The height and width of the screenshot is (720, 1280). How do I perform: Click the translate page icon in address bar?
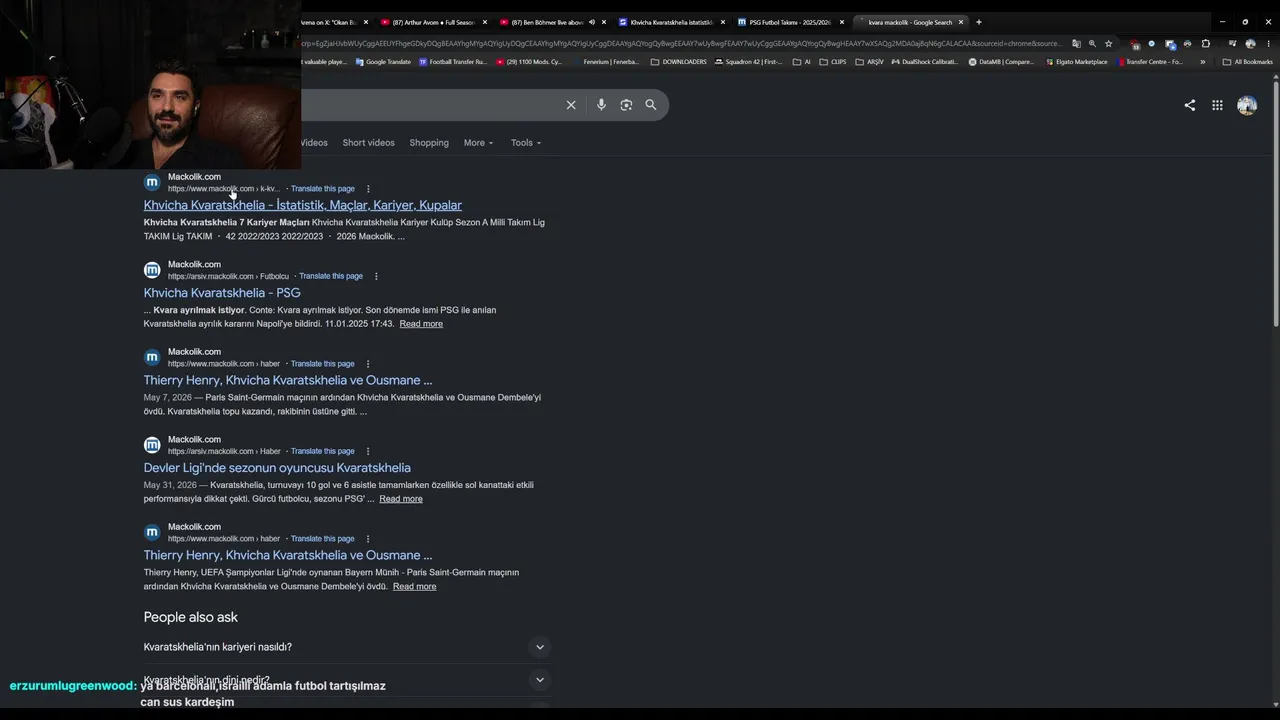click(x=1076, y=44)
